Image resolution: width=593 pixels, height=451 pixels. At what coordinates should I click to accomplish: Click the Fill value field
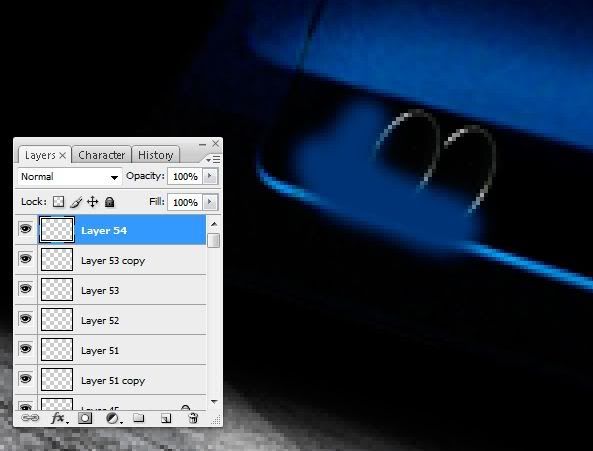coord(185,202)
